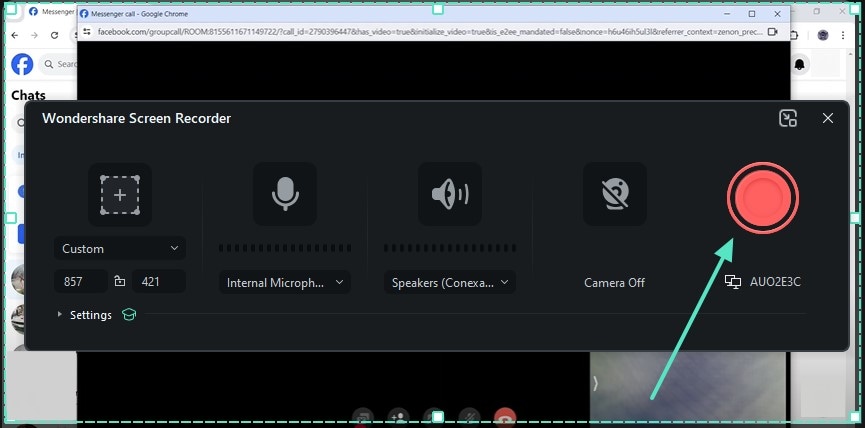Close the Wondershare Screen Recorder panel
This screenshot has height=428, width=865.
[827, 118]
